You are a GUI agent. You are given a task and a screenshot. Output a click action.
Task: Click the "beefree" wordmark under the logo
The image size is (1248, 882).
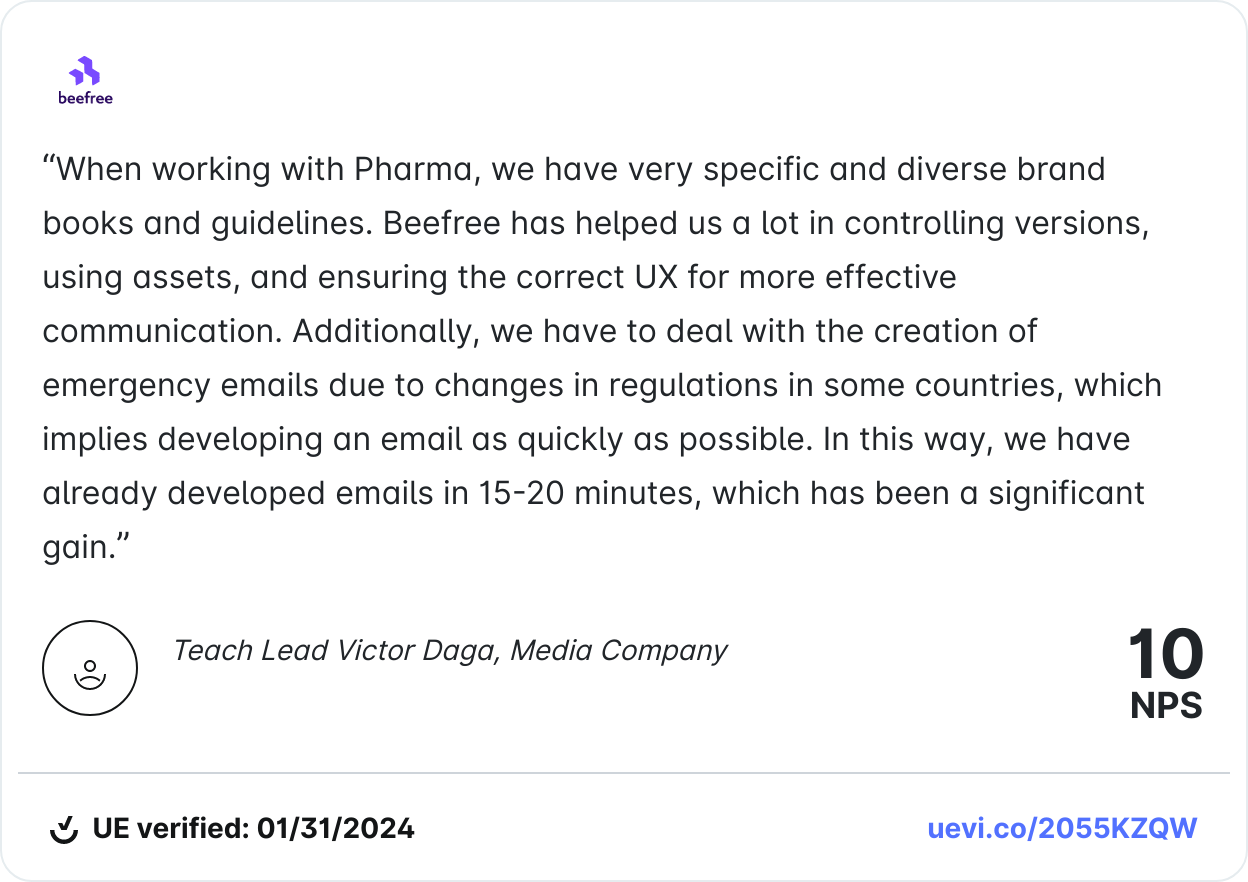coord(85,98)
